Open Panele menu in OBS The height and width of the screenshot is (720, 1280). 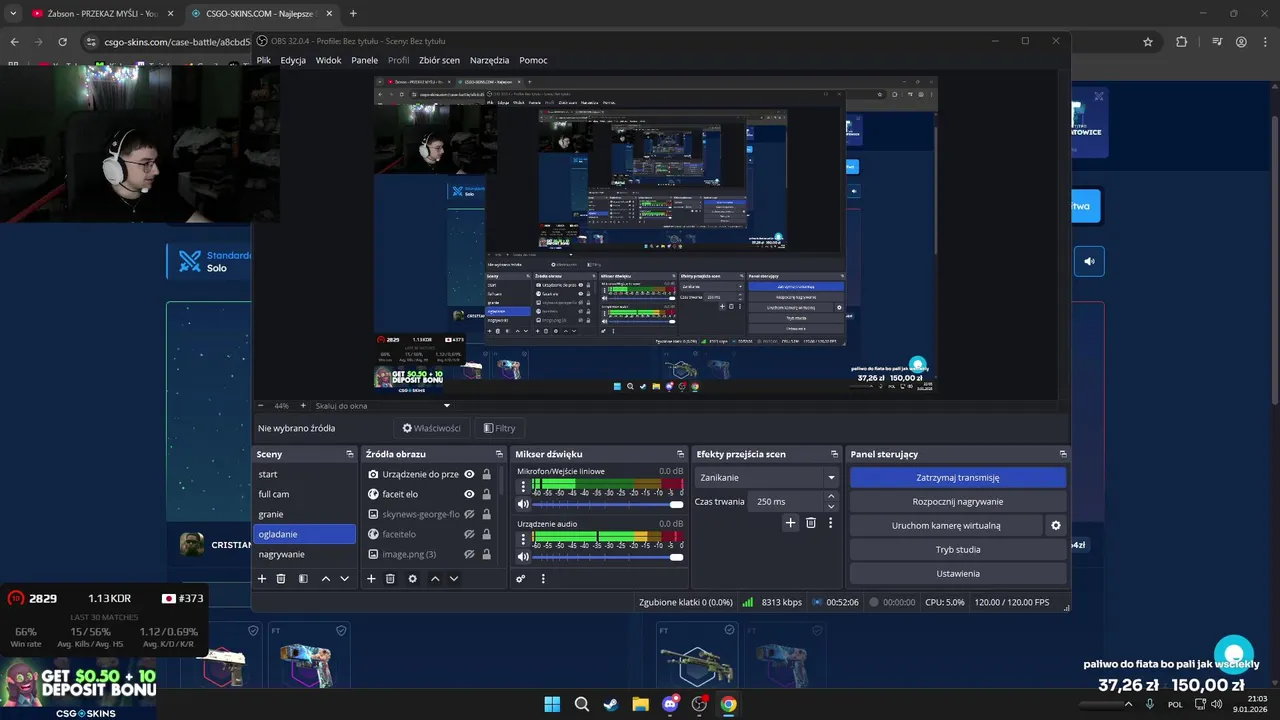click(x=364, y=60)
